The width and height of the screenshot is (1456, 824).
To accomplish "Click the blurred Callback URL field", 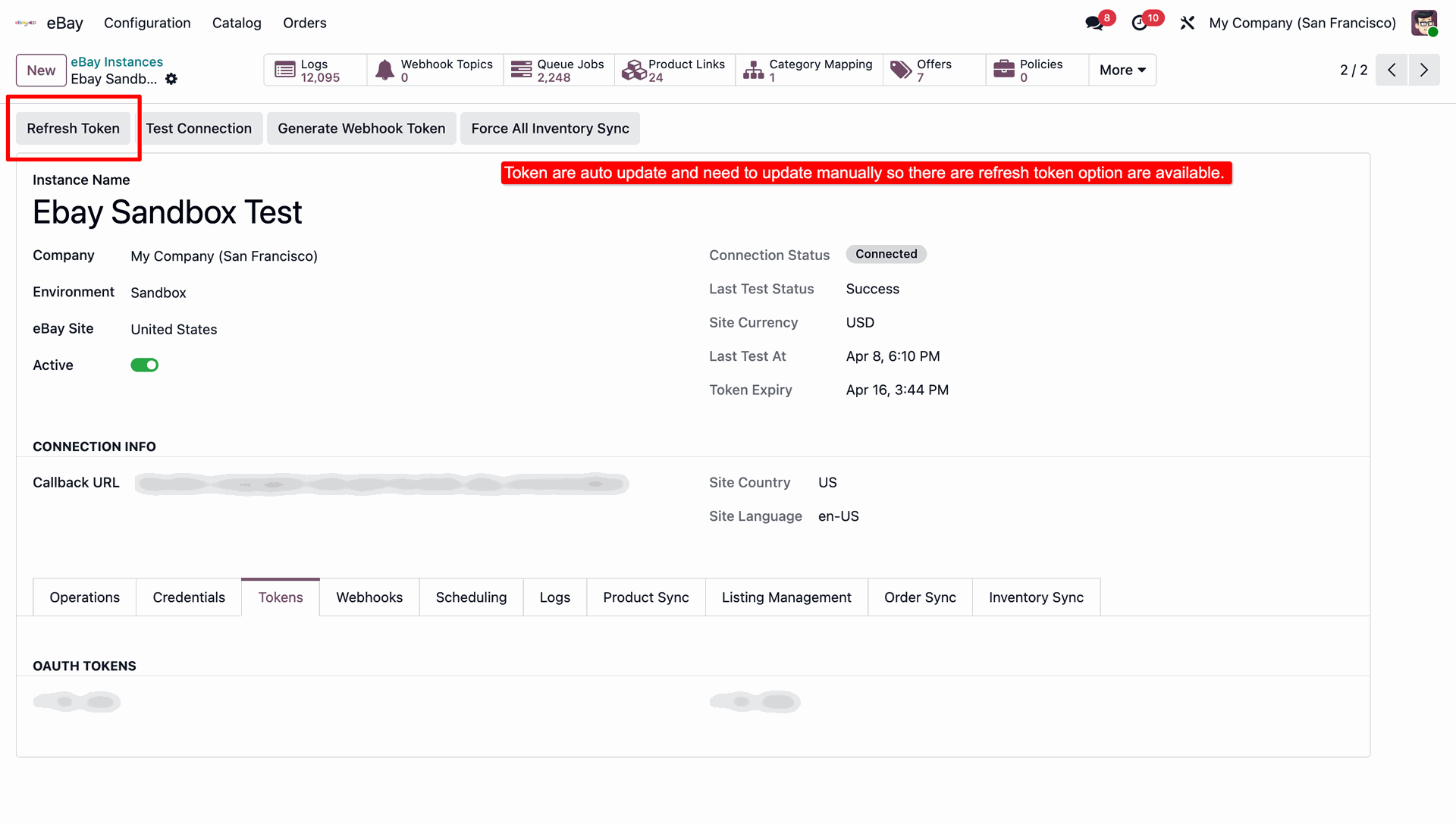I will [x=382, y=484].
